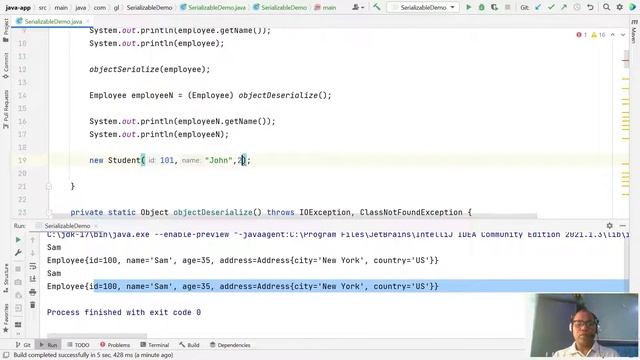Open the Project side panel

tap(6, 30)
